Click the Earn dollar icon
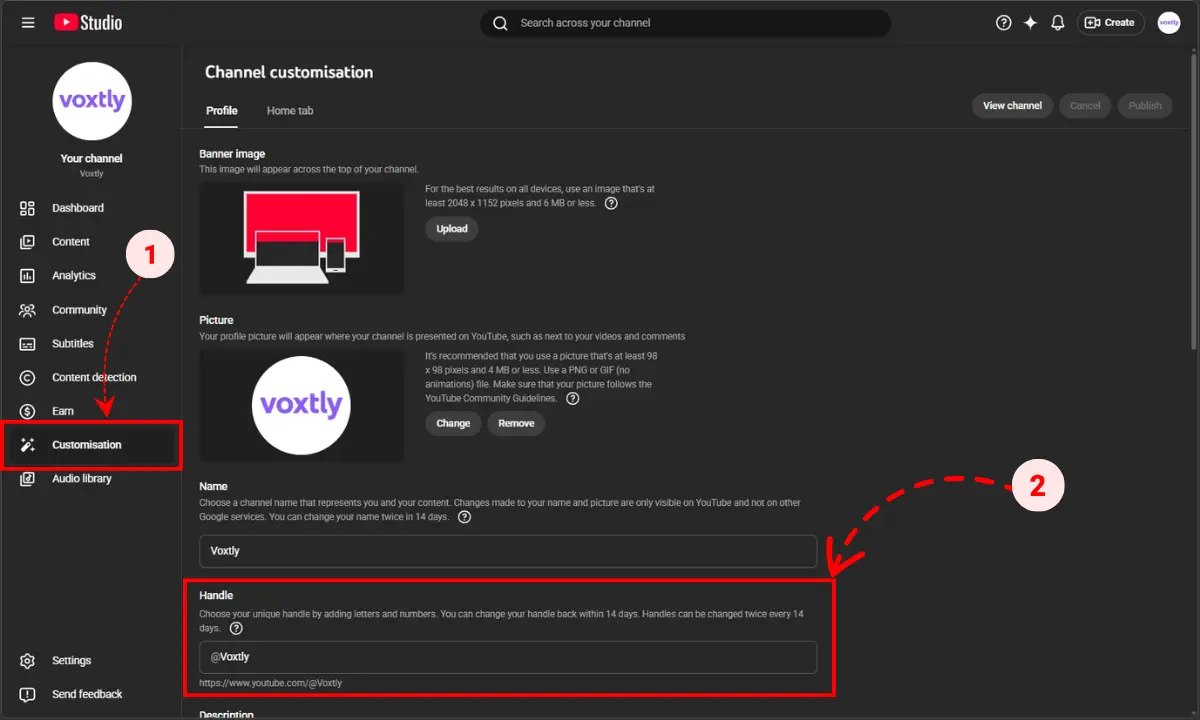 point(28,411)
